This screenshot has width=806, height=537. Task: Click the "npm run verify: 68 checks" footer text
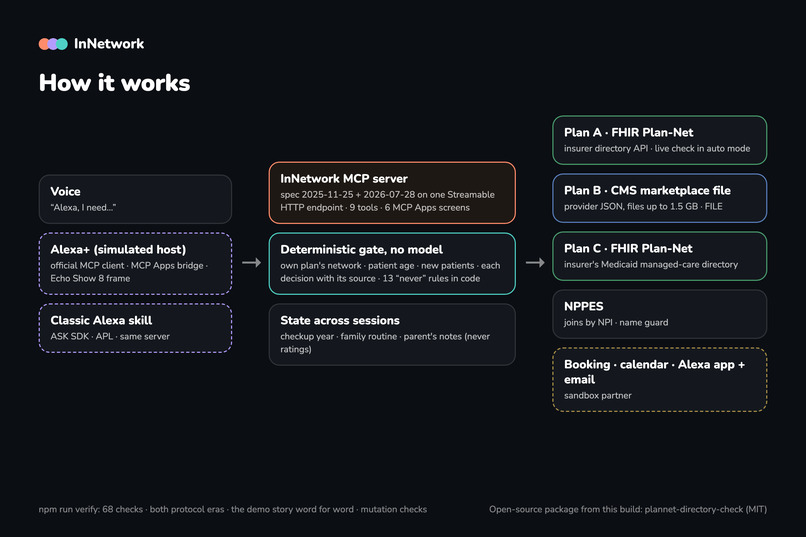(90, 509)
